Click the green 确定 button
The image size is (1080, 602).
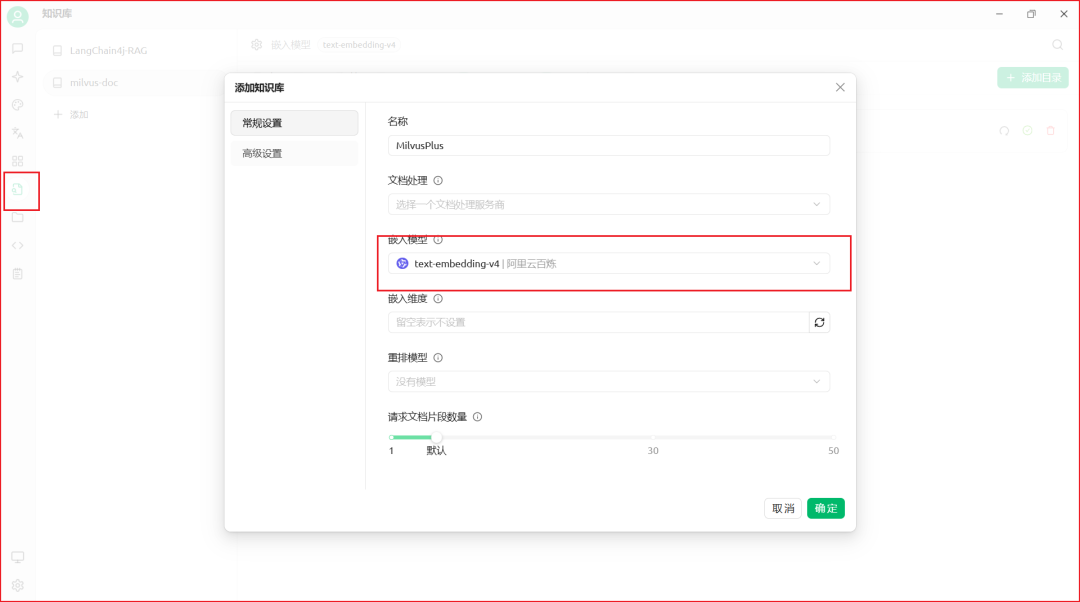pos(826,508)
